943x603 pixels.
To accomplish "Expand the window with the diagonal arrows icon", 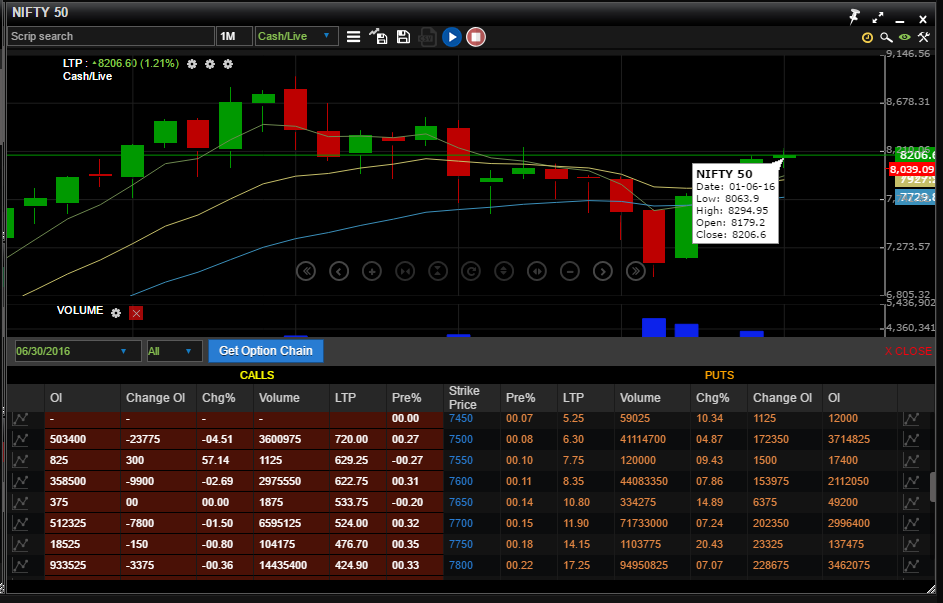I will point(877,18).
